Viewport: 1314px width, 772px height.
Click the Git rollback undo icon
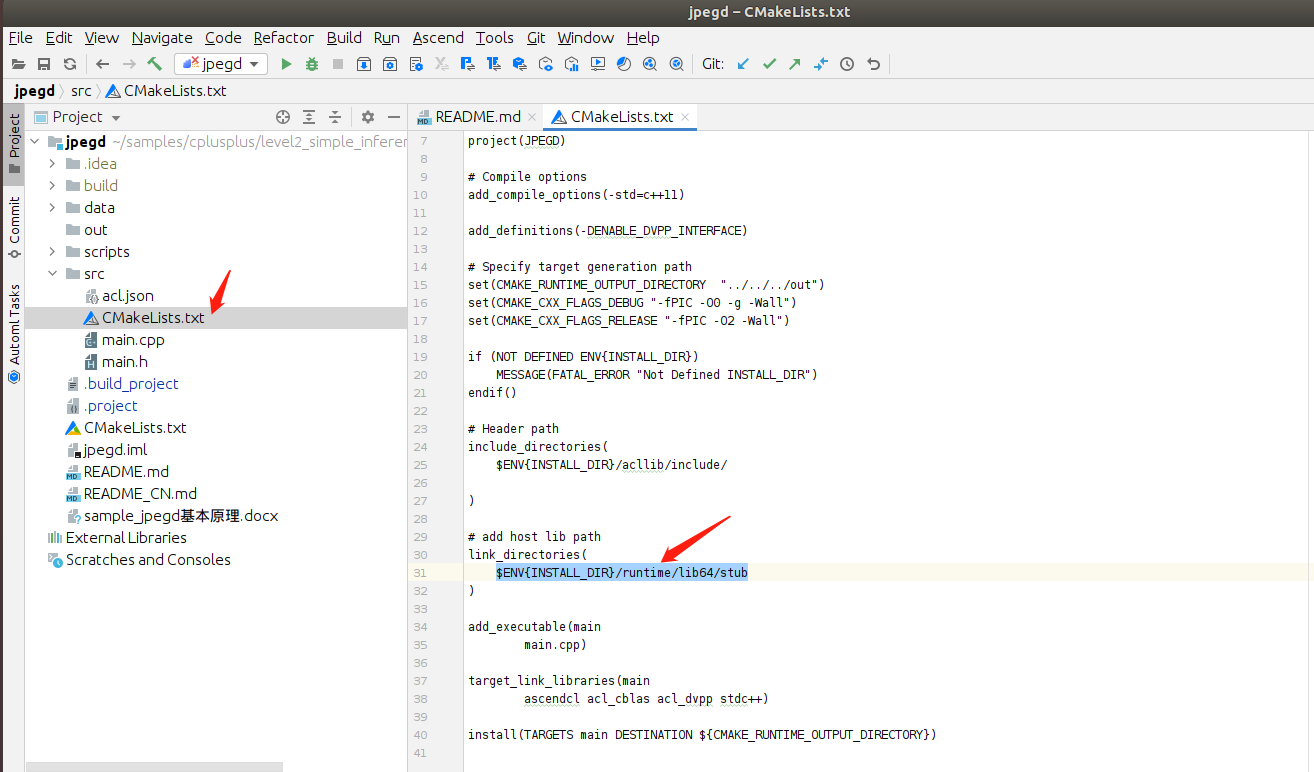tap(873, 64)
